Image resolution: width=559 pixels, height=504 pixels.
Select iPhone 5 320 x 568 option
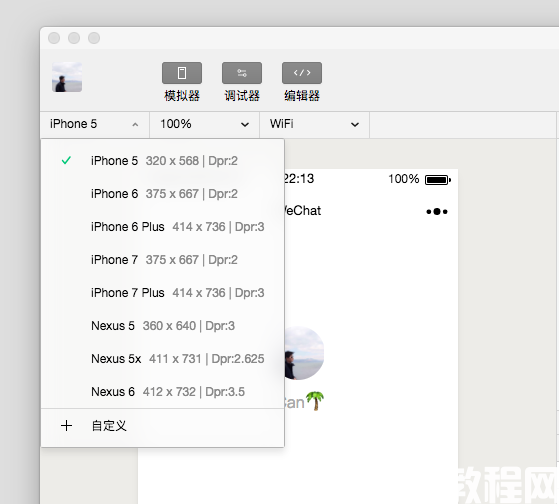[163, 161]
